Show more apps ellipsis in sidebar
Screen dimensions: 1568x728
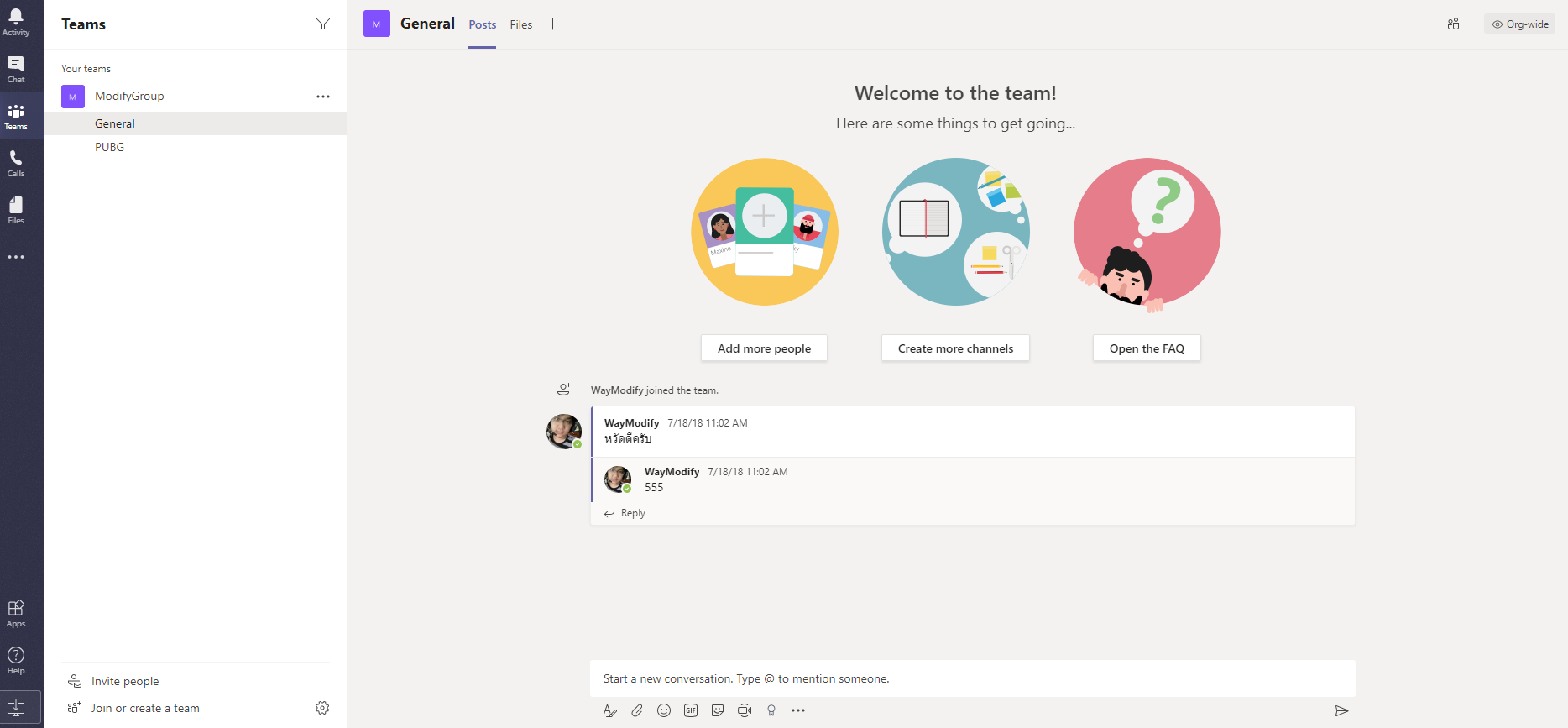pos(16,257)
